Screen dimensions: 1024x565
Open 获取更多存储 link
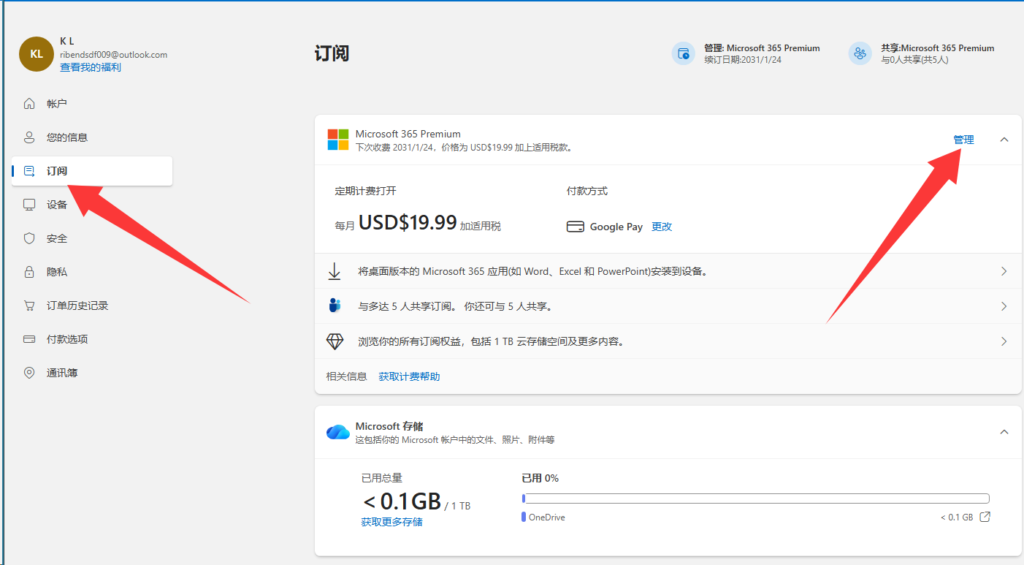pyautogui.click(x=391, y=522)
